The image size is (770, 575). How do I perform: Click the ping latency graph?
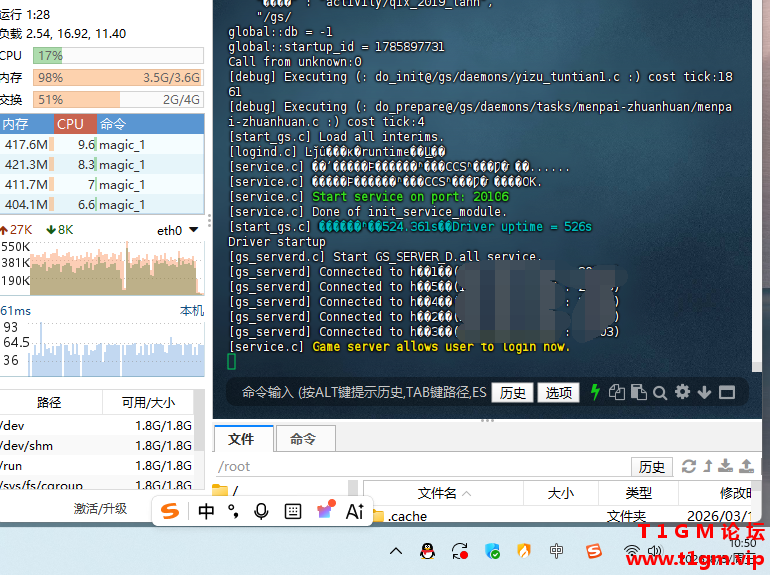click(x=117, y=349)
